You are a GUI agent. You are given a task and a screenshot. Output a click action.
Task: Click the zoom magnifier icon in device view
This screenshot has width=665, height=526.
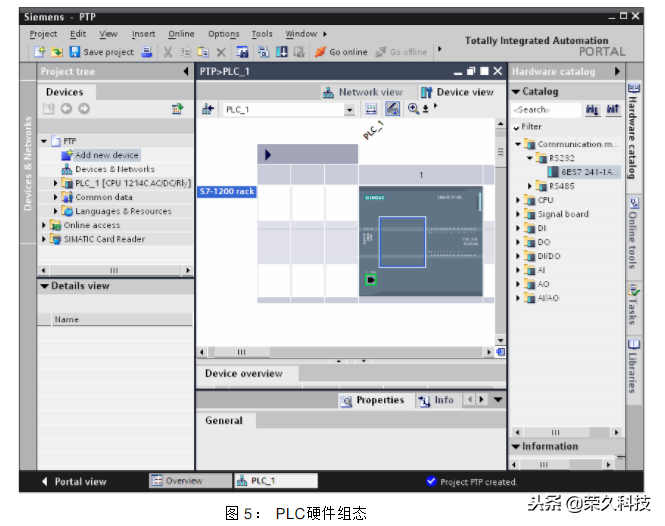coord(413,109)
